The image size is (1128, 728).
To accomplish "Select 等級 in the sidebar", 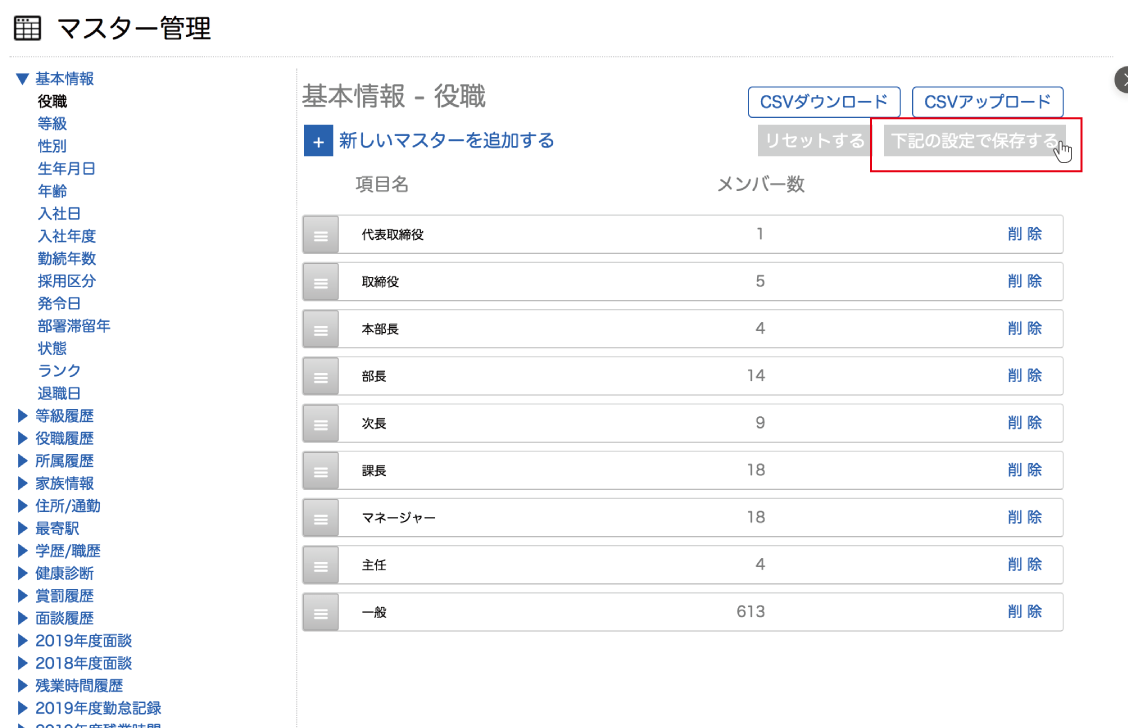I will click(x=52, y=124).
